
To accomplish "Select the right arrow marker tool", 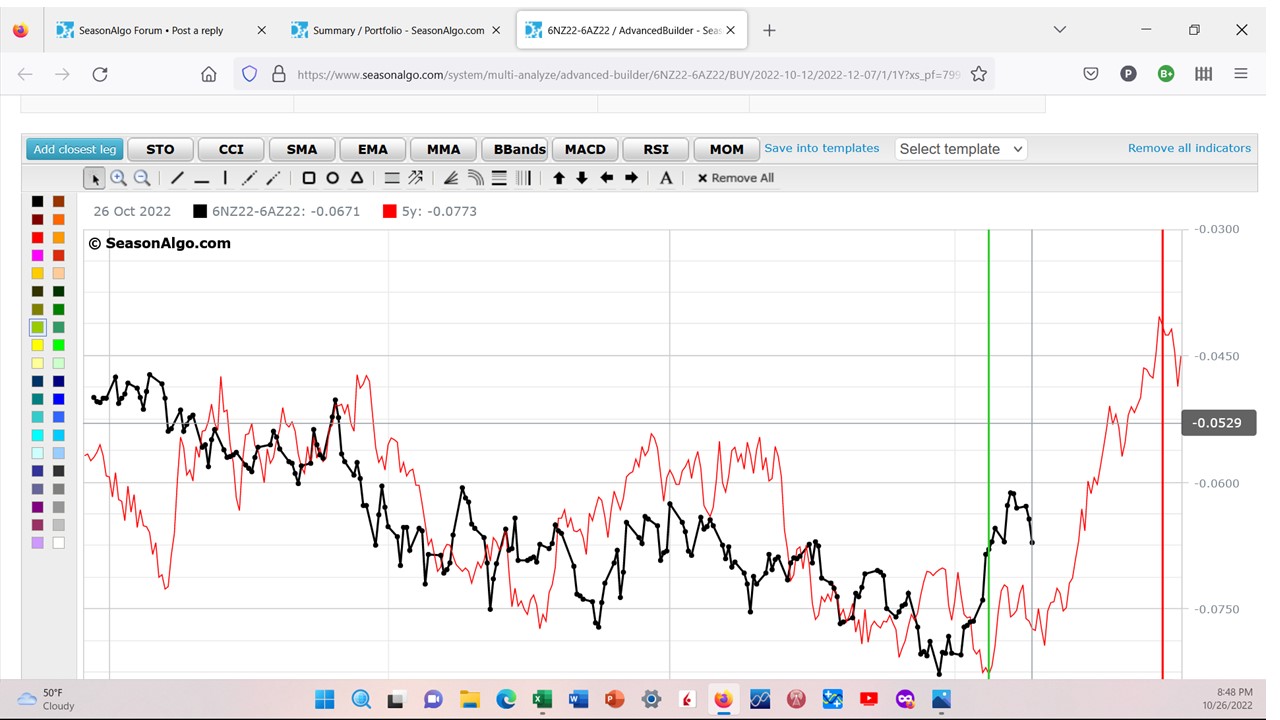I will click(631, 178).
